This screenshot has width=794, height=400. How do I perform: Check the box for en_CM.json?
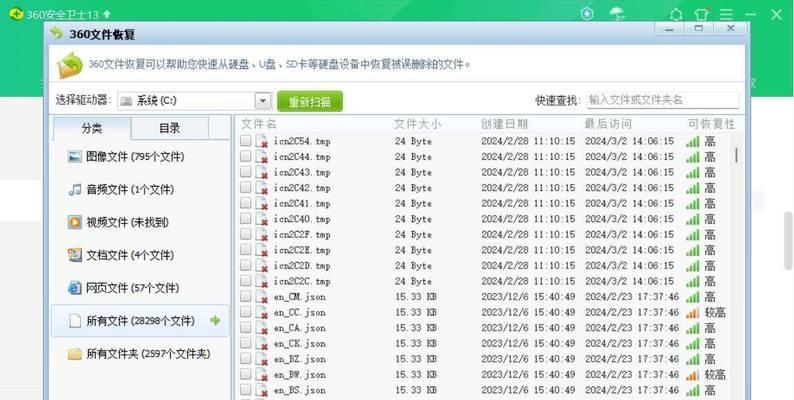point(246,297)
